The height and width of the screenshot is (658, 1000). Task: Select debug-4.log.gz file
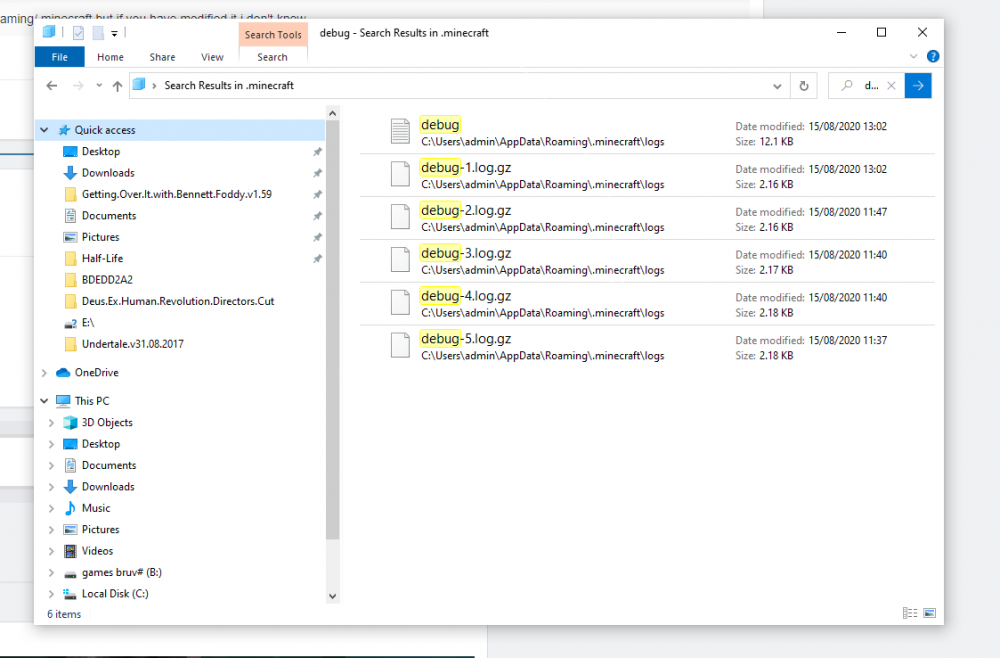(x=647, y=303)
